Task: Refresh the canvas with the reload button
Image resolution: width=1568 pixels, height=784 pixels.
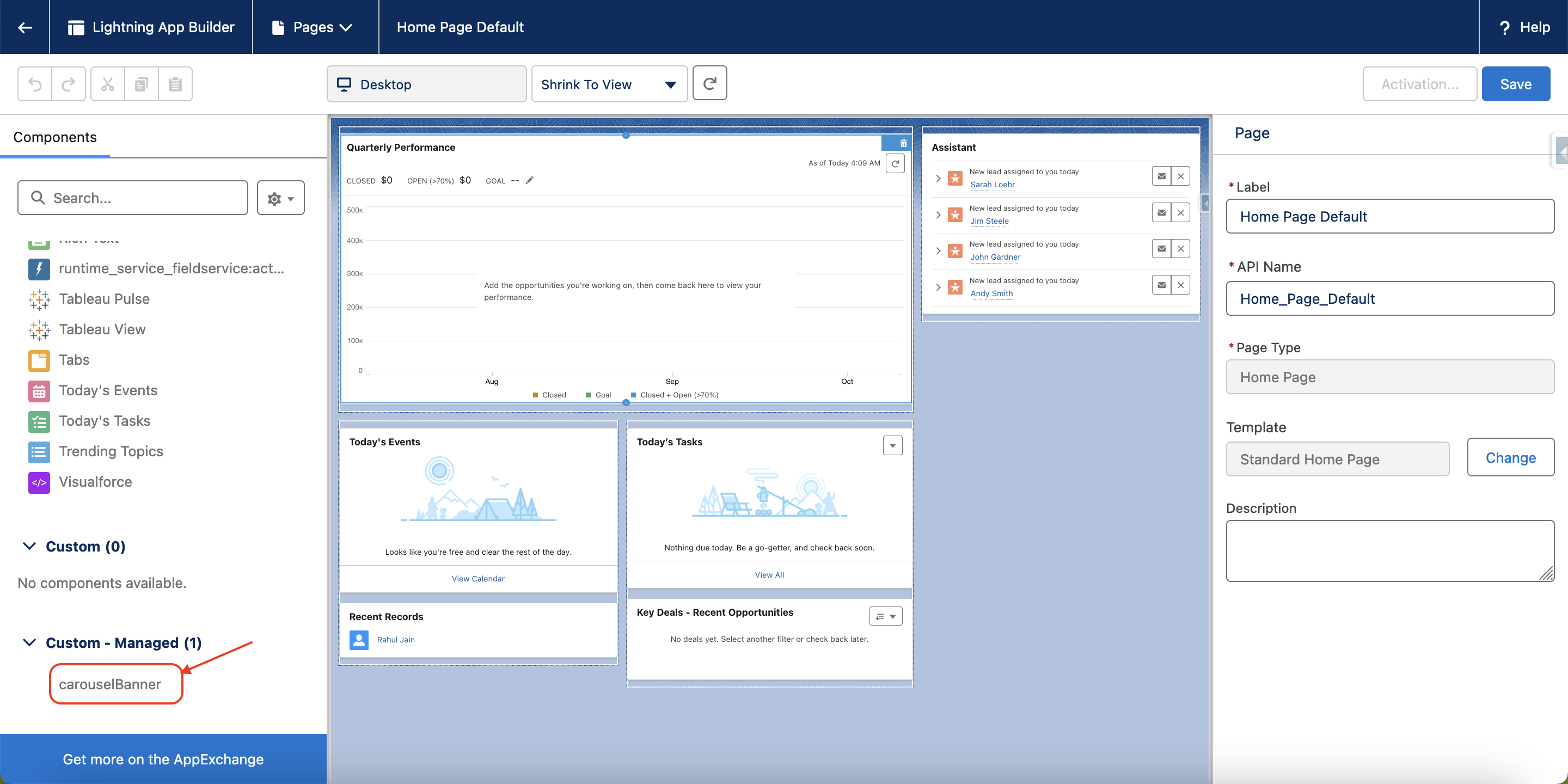Action: 710,83
